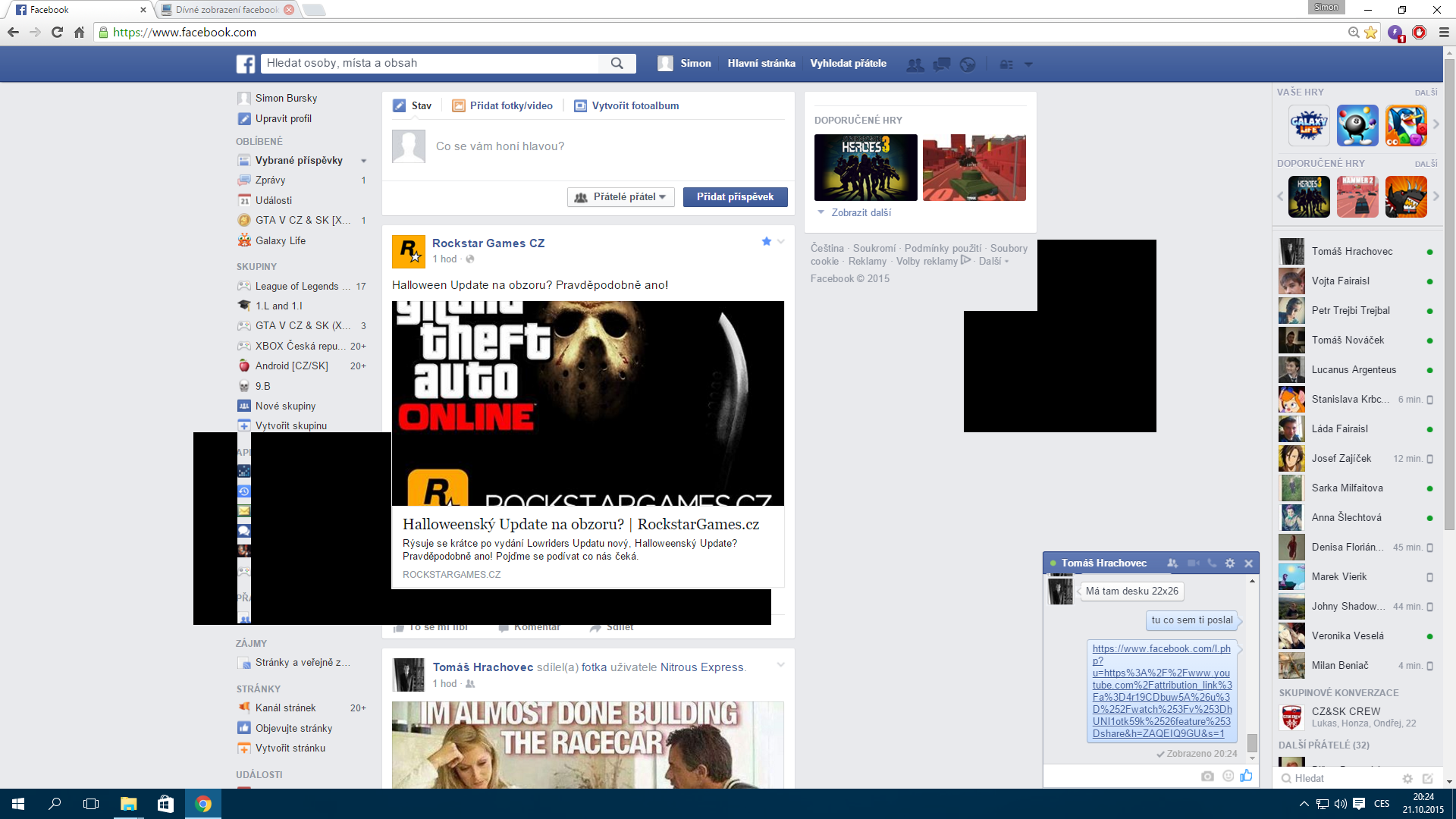
Task: Add friends to chat icon
Action: tap(1172, 563)
